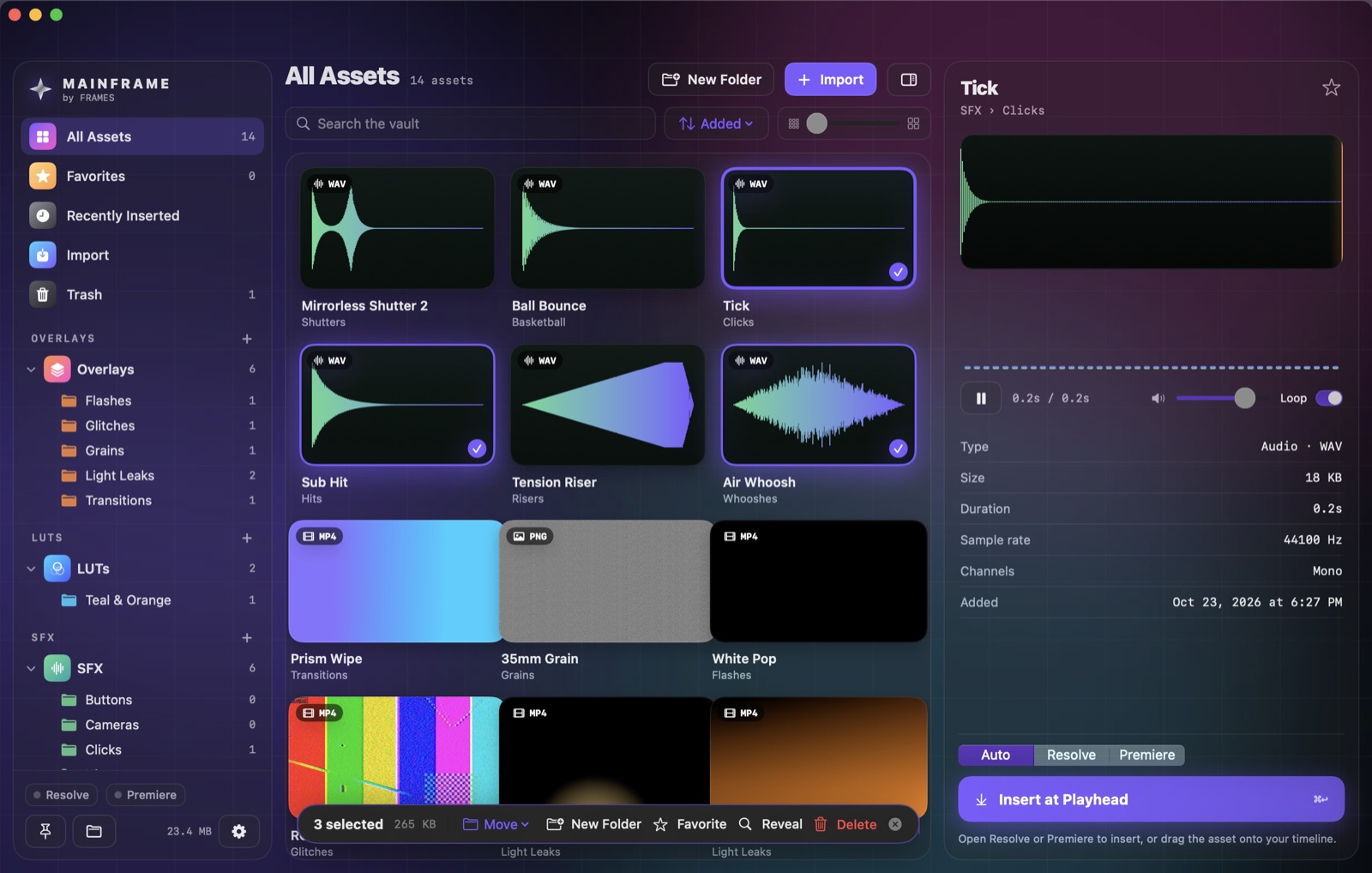The width and height of the screenshot is (1372, 873).
Task: Toggle the Premiere connection status pill
Action: tap(146, 795)
